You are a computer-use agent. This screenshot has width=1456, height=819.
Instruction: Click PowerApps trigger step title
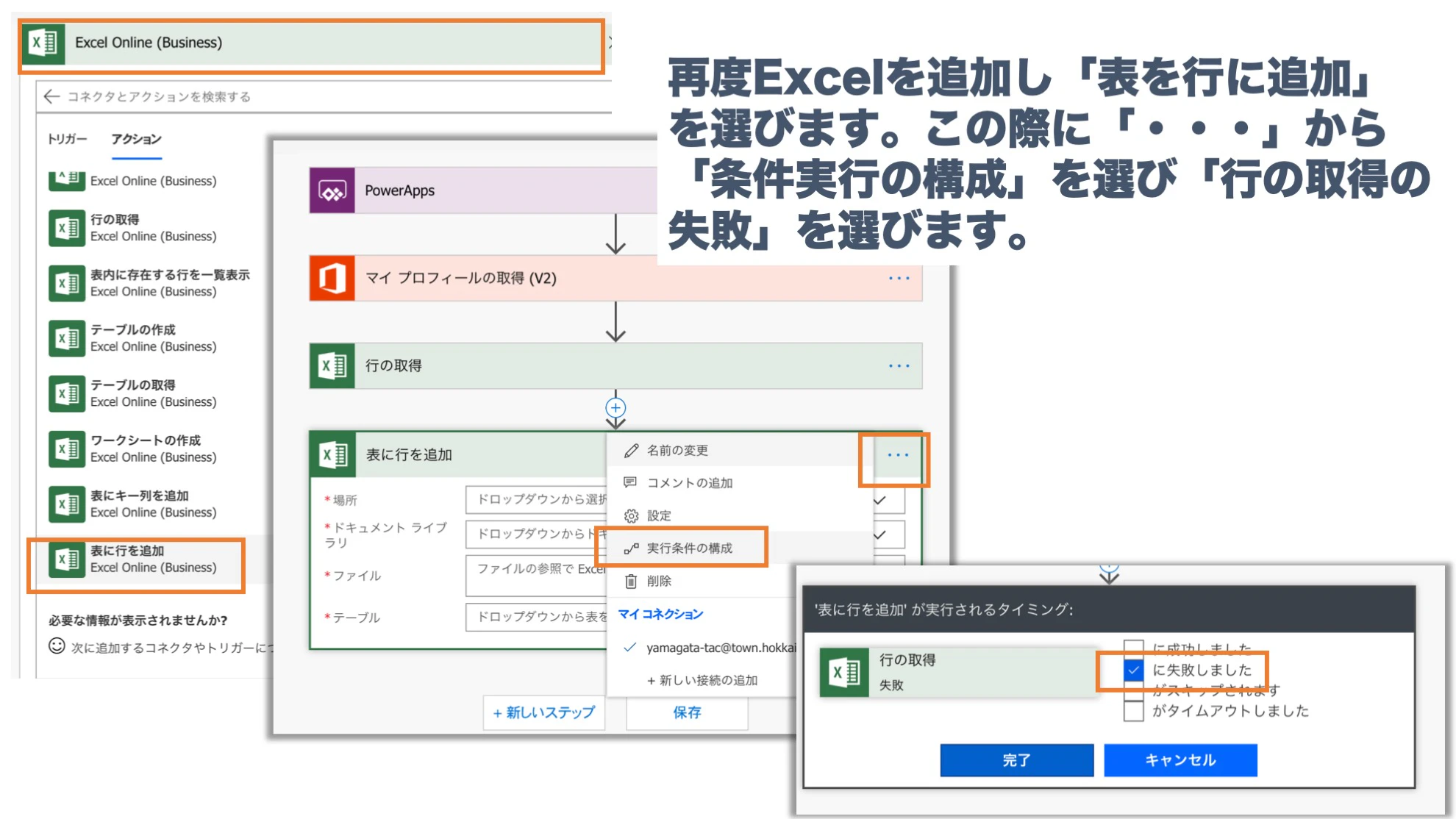(x=400, y=190)
